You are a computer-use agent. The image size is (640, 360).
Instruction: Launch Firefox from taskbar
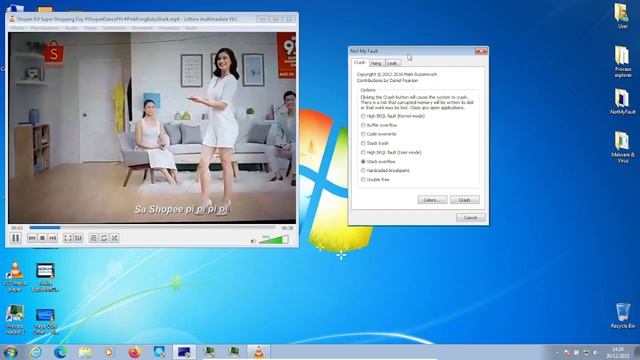pyautogui.click(x=135, y=352)
